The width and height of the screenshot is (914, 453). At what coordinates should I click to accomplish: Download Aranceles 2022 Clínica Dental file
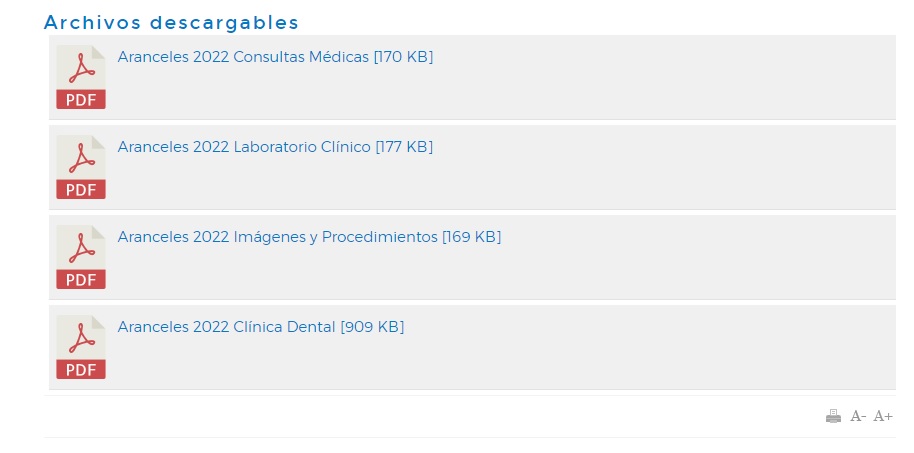tap(261, 327)
